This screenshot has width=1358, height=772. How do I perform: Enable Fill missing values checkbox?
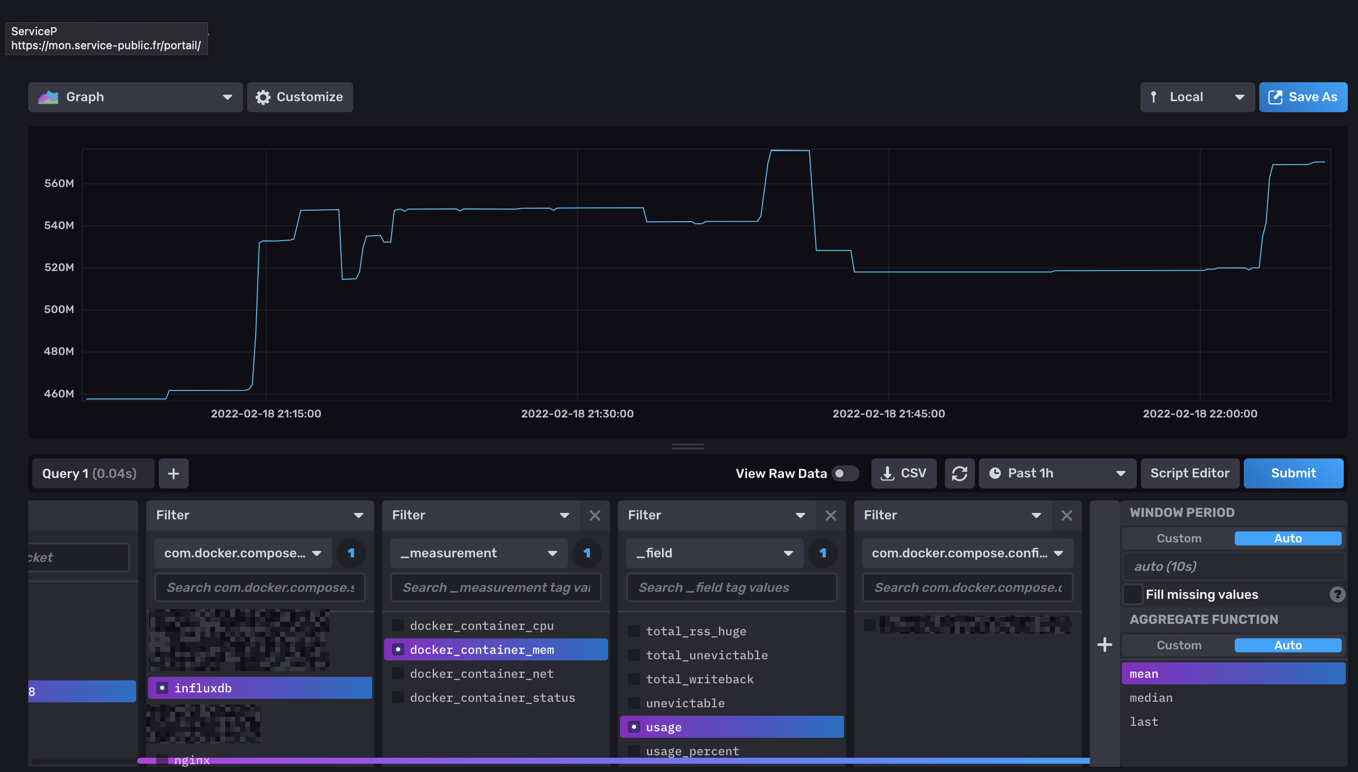coord(1133,594)
